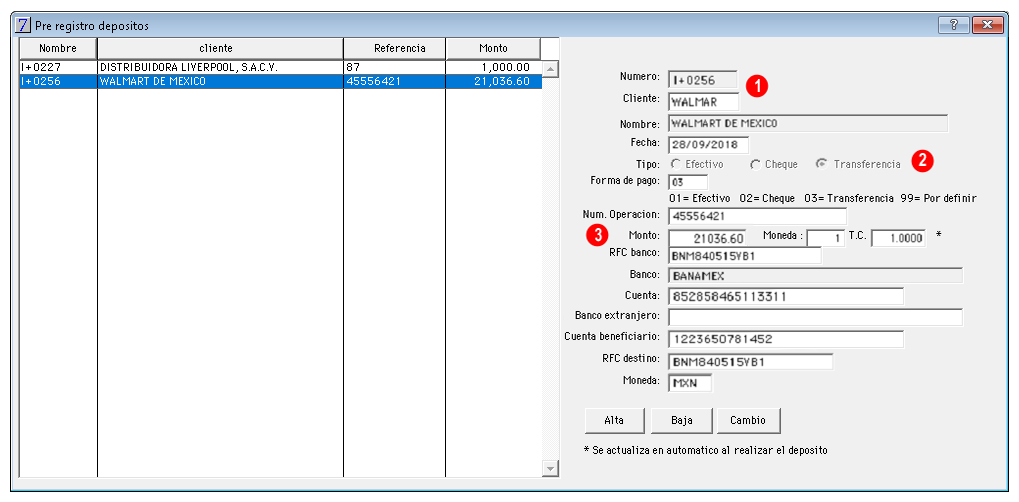Click the Monto column header
The image size is (1019, 502).
click(x=492, y=48)
